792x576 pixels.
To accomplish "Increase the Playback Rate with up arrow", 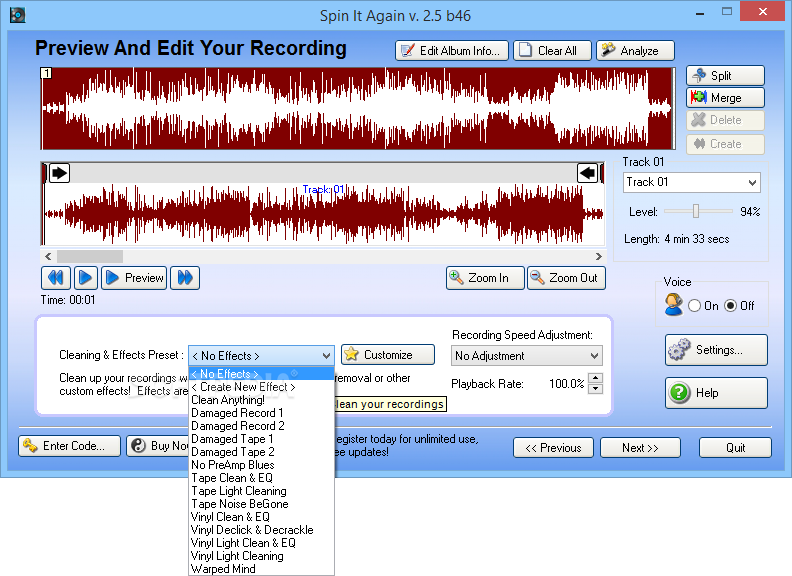I will pyautogui.click(x=596, y=378).
